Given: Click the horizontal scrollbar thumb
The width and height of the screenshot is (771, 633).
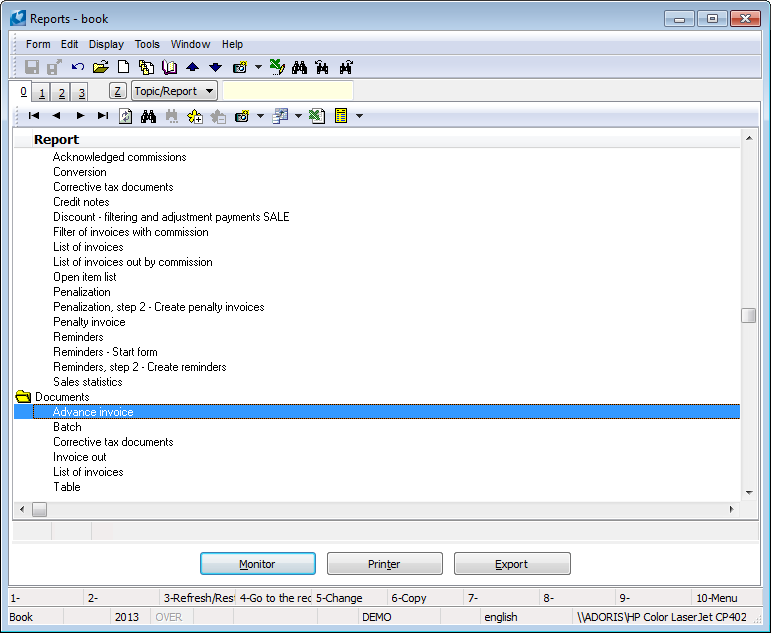Looking at the screenshot, I should (x=39, y=509).
